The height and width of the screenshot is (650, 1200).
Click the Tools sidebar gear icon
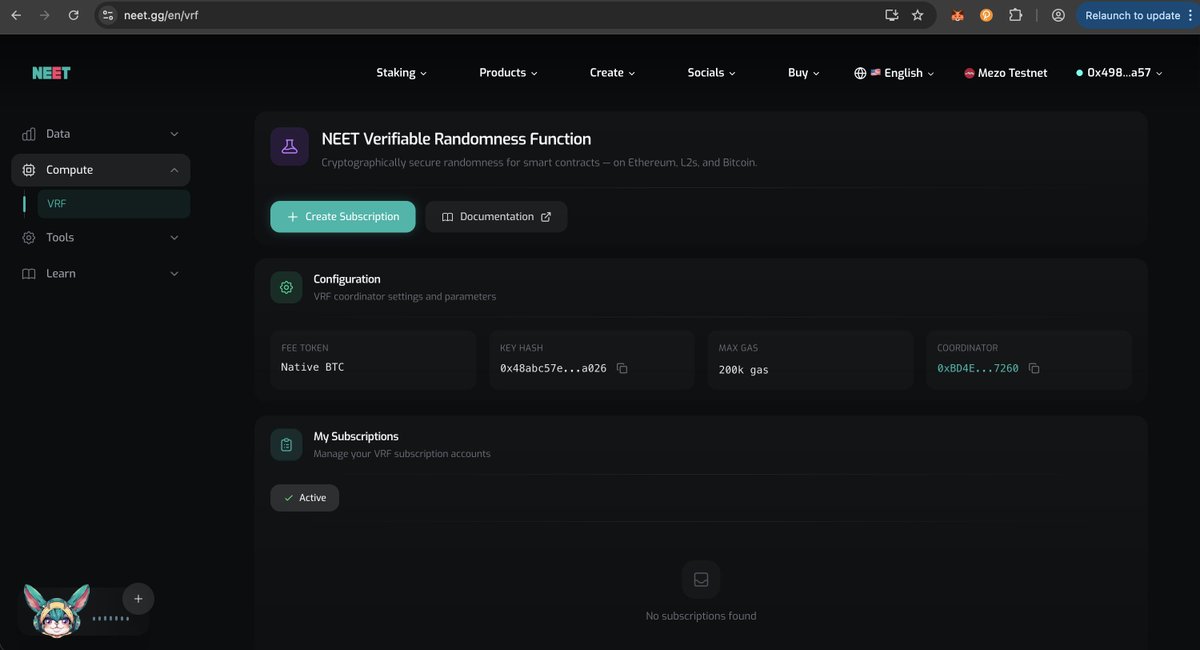[x=28, y=237]
